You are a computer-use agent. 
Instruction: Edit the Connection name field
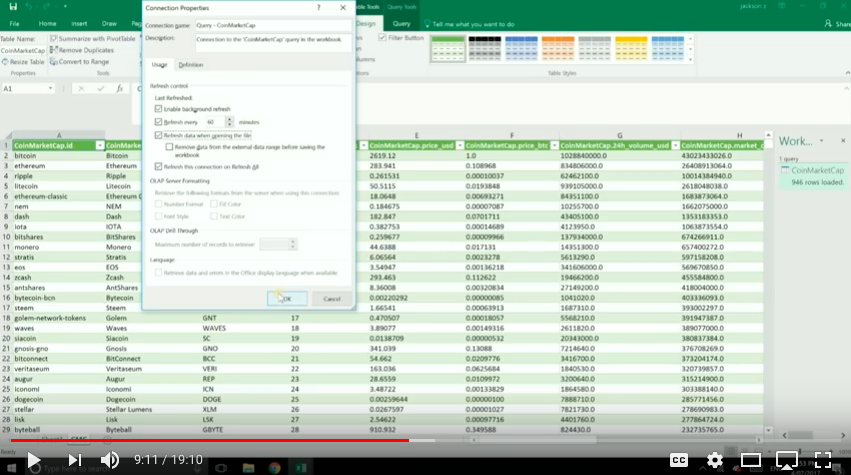(274, 26)
